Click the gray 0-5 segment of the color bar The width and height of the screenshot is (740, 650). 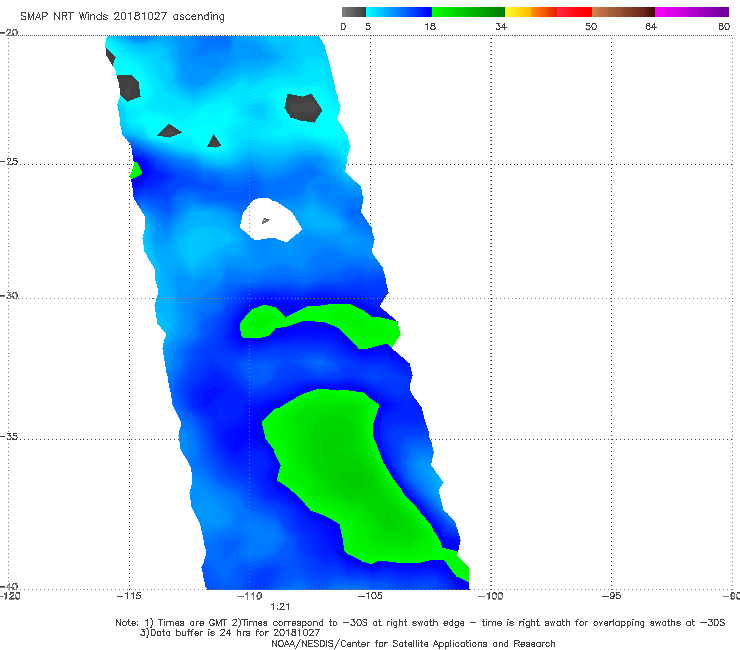tap(354, 12)
